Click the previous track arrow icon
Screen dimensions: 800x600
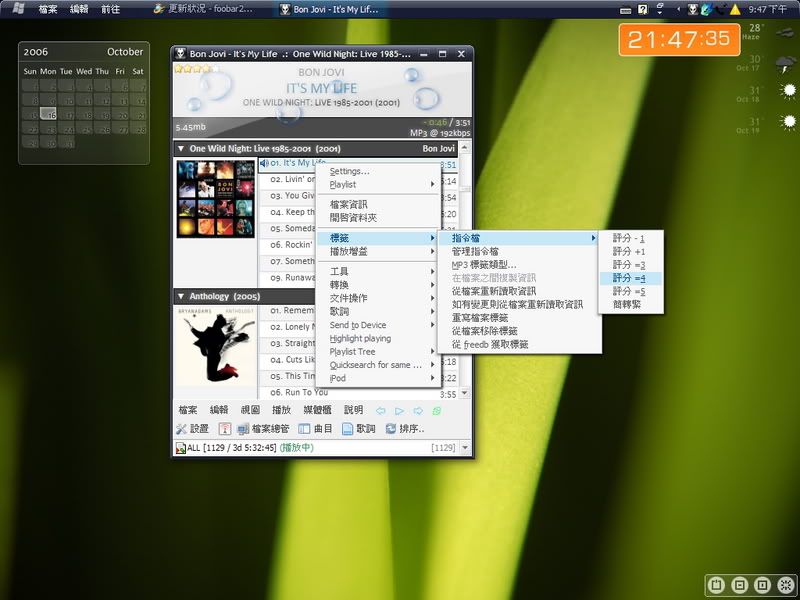pyautogui.click(x=381, y=411)
